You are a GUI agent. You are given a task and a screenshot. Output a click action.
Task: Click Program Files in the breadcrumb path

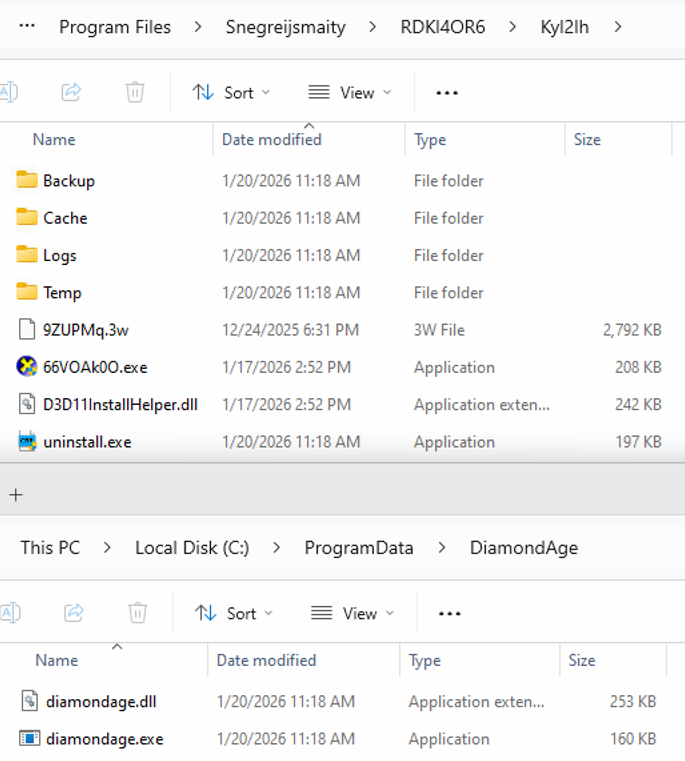coord(115,27)
